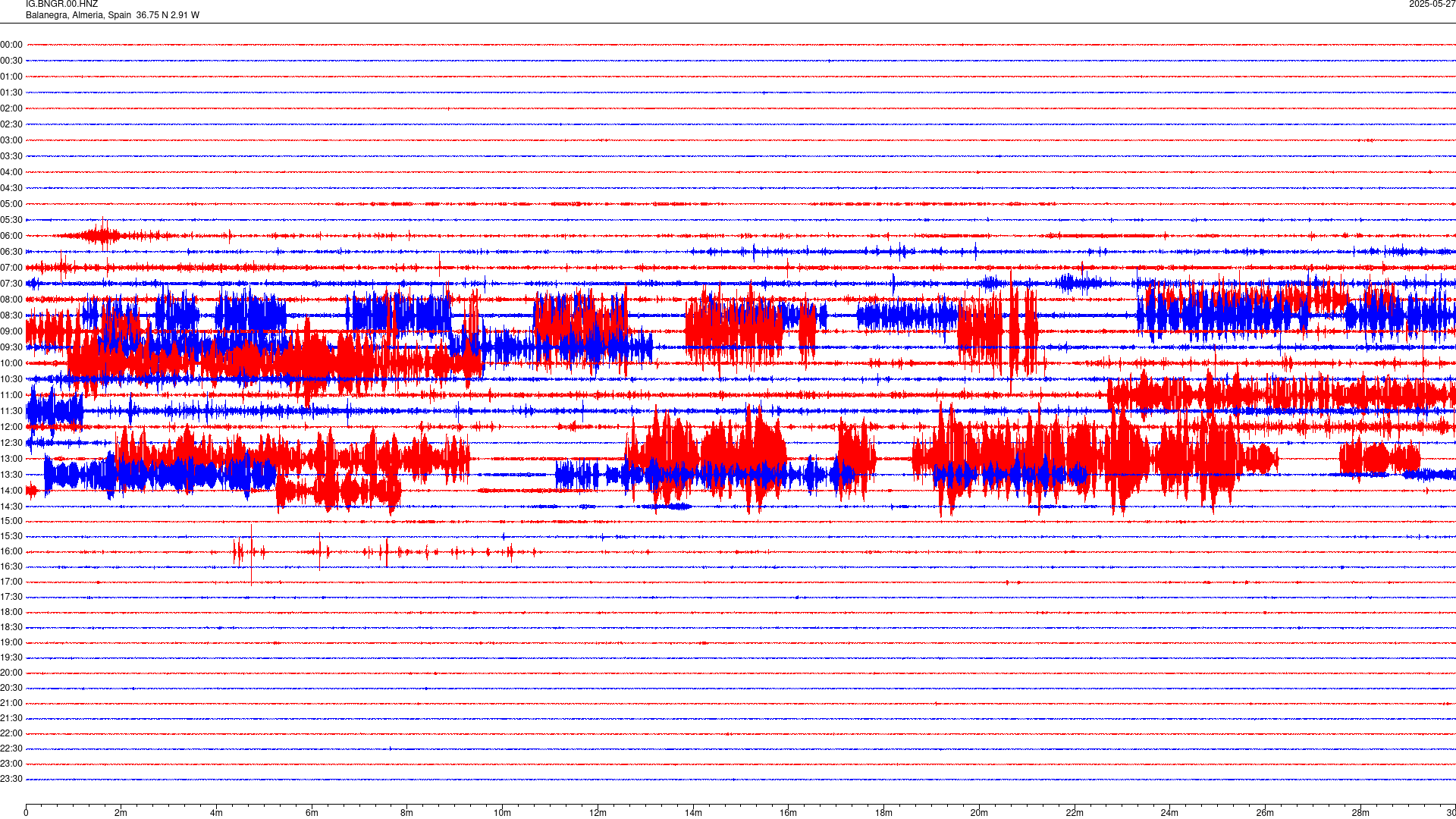The image size is (1456, 819).
Task: Click the 12m axis tick label
Action: (x=598, y=813)
